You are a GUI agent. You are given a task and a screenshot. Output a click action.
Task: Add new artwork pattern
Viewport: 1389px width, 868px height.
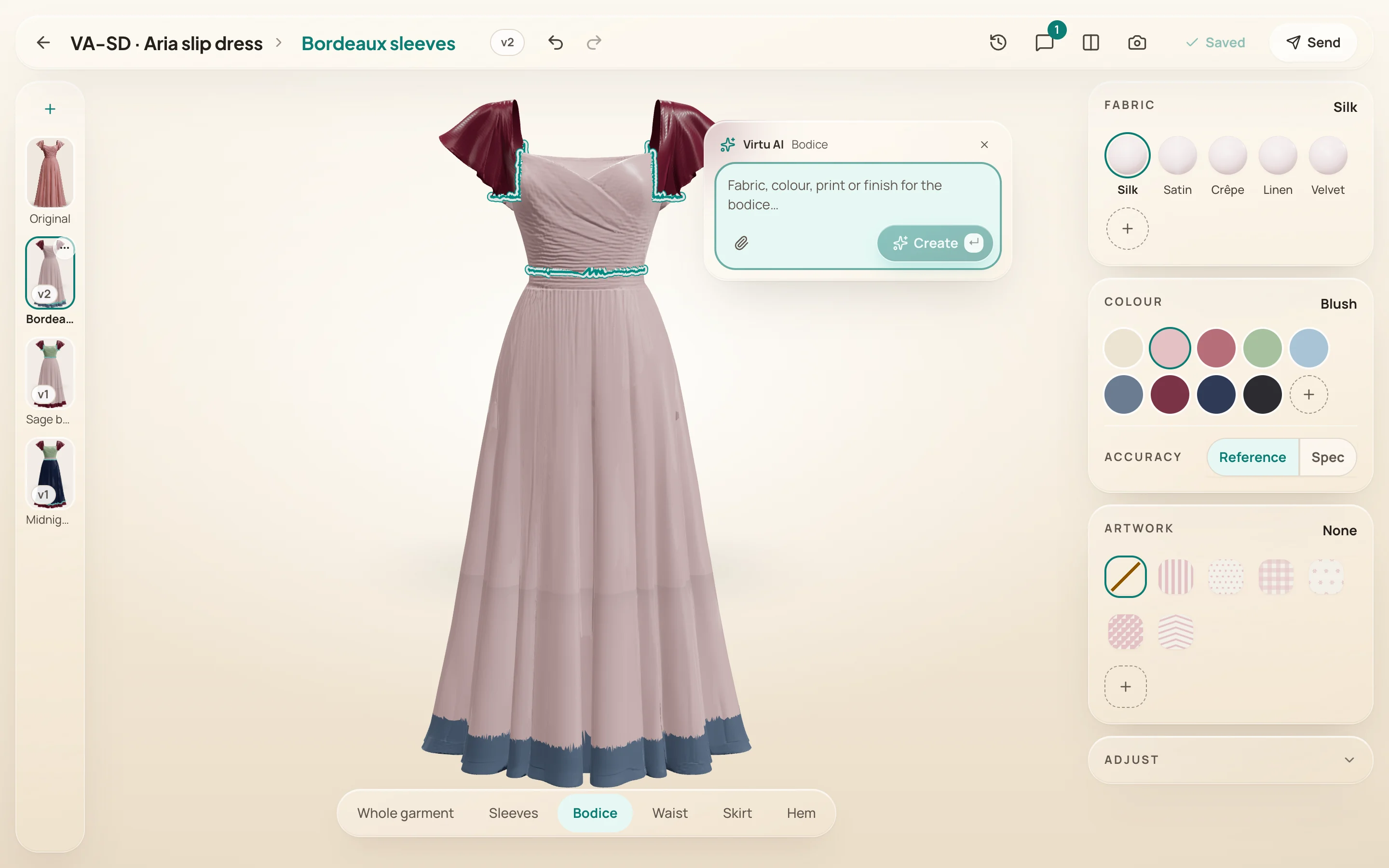click(1126, 687)
